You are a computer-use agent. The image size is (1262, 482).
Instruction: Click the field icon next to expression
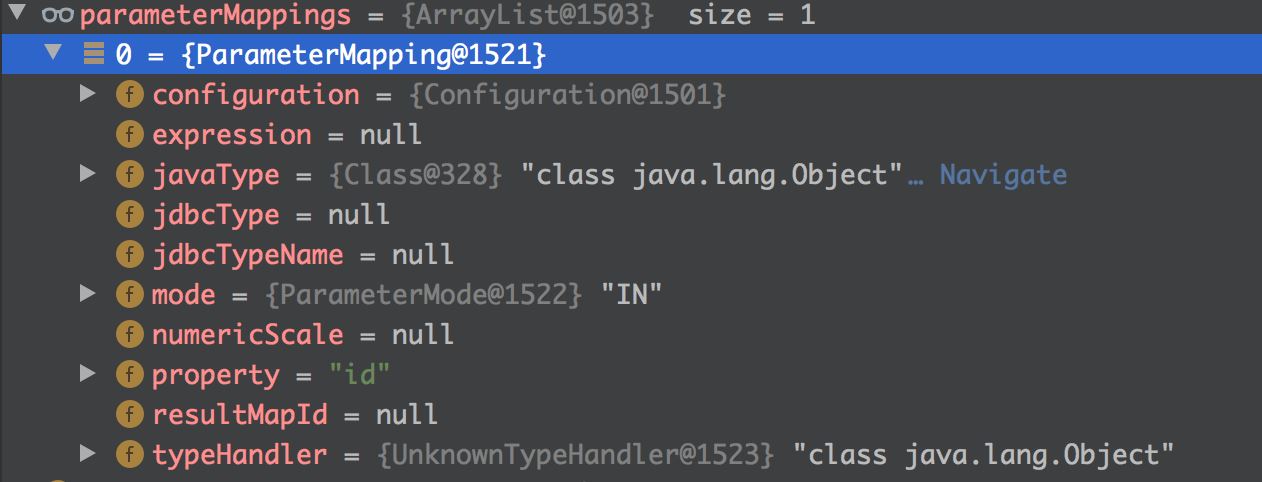point(129,135)
